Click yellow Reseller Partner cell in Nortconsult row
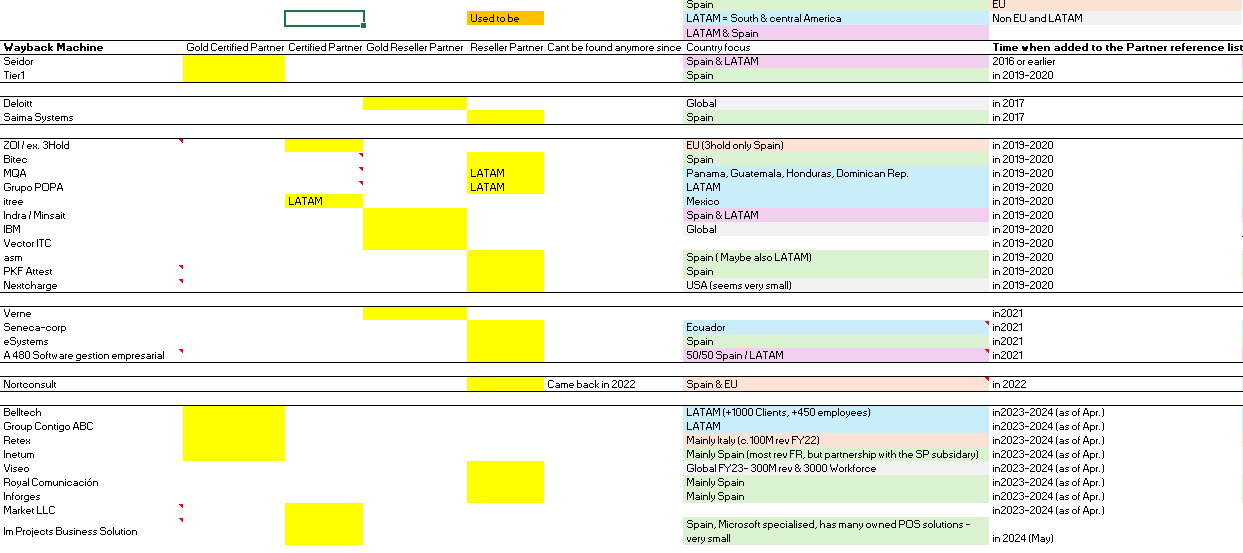 (506, 384)
